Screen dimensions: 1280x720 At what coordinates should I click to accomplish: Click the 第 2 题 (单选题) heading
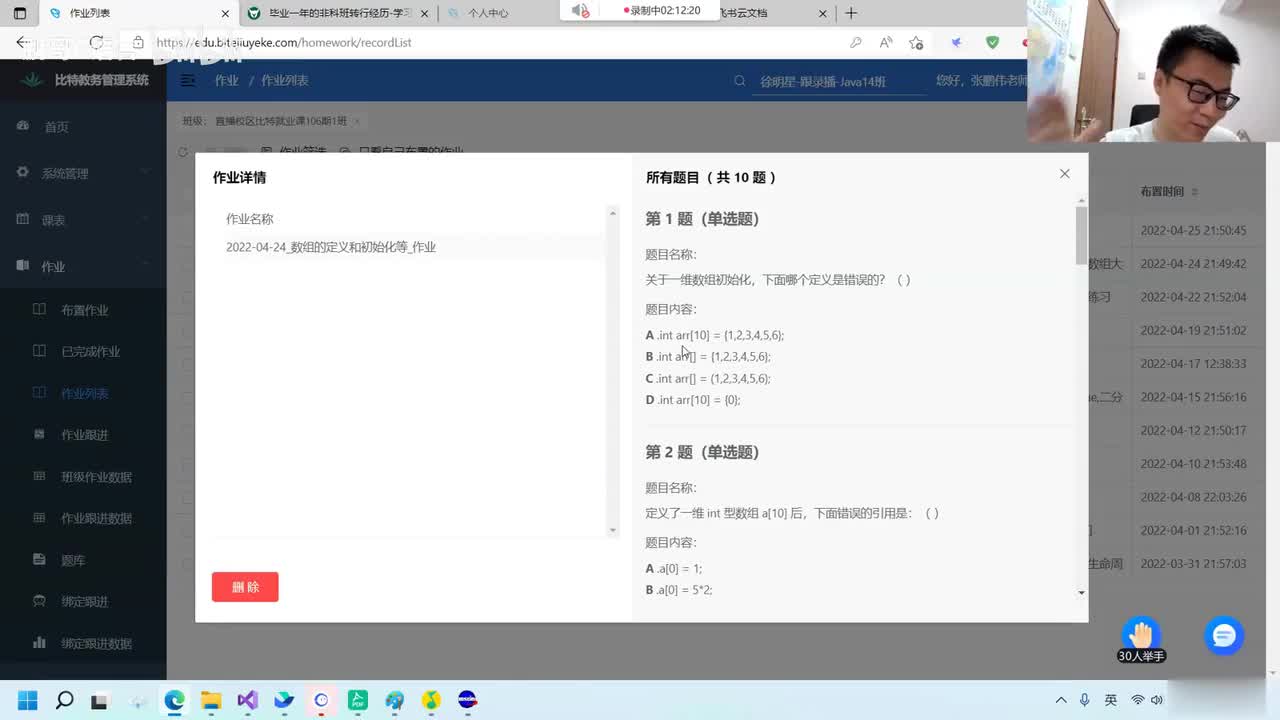tap(702, 452)
